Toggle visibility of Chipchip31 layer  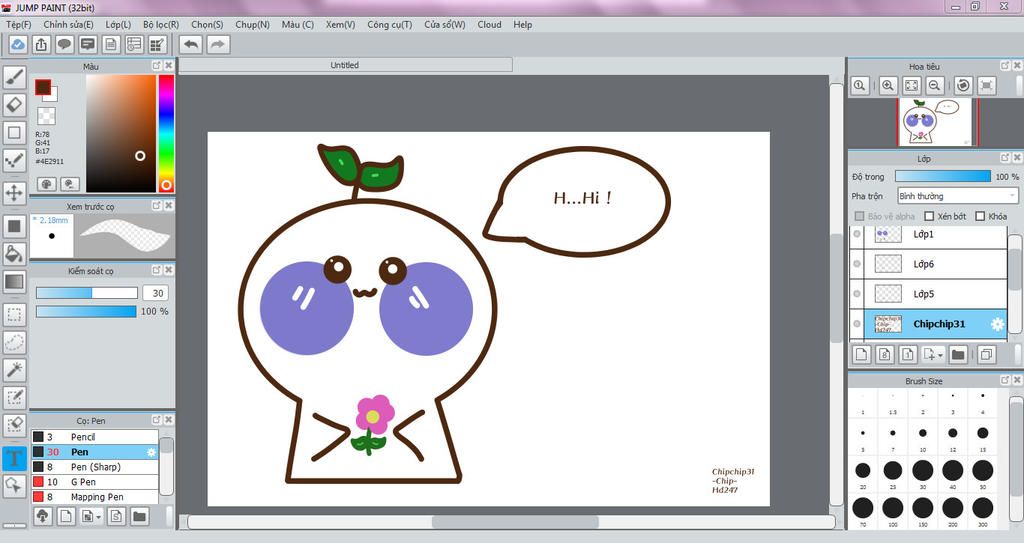point(857,324)
